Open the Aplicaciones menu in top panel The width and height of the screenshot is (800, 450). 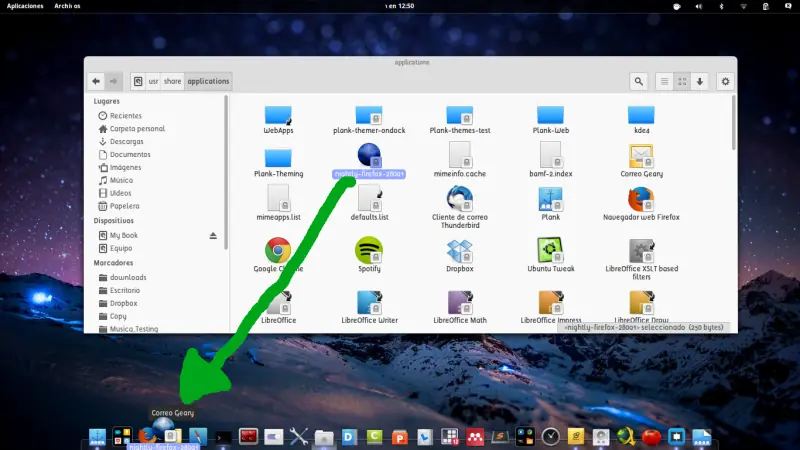pyautogui.click(x=25, y=6)
